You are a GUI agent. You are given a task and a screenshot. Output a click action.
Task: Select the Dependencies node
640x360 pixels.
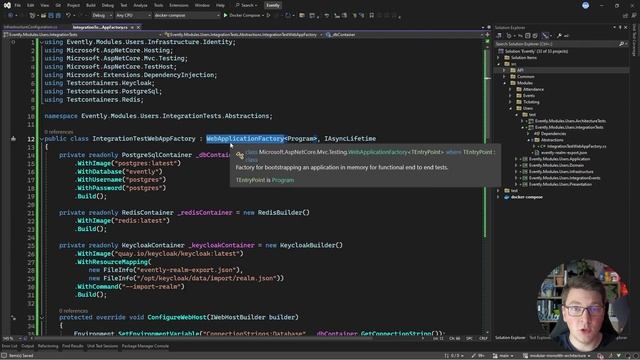(x=553, y=133)
